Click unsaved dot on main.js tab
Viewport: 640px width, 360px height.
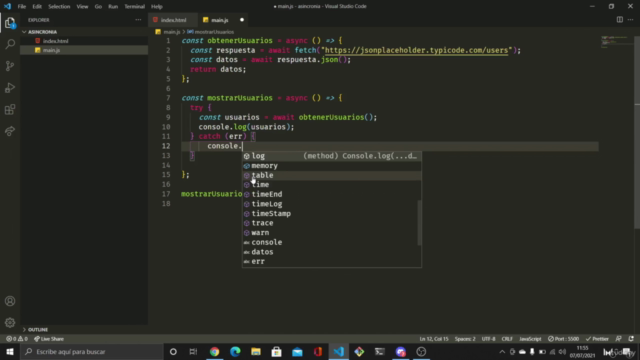(x=242, y=20)
